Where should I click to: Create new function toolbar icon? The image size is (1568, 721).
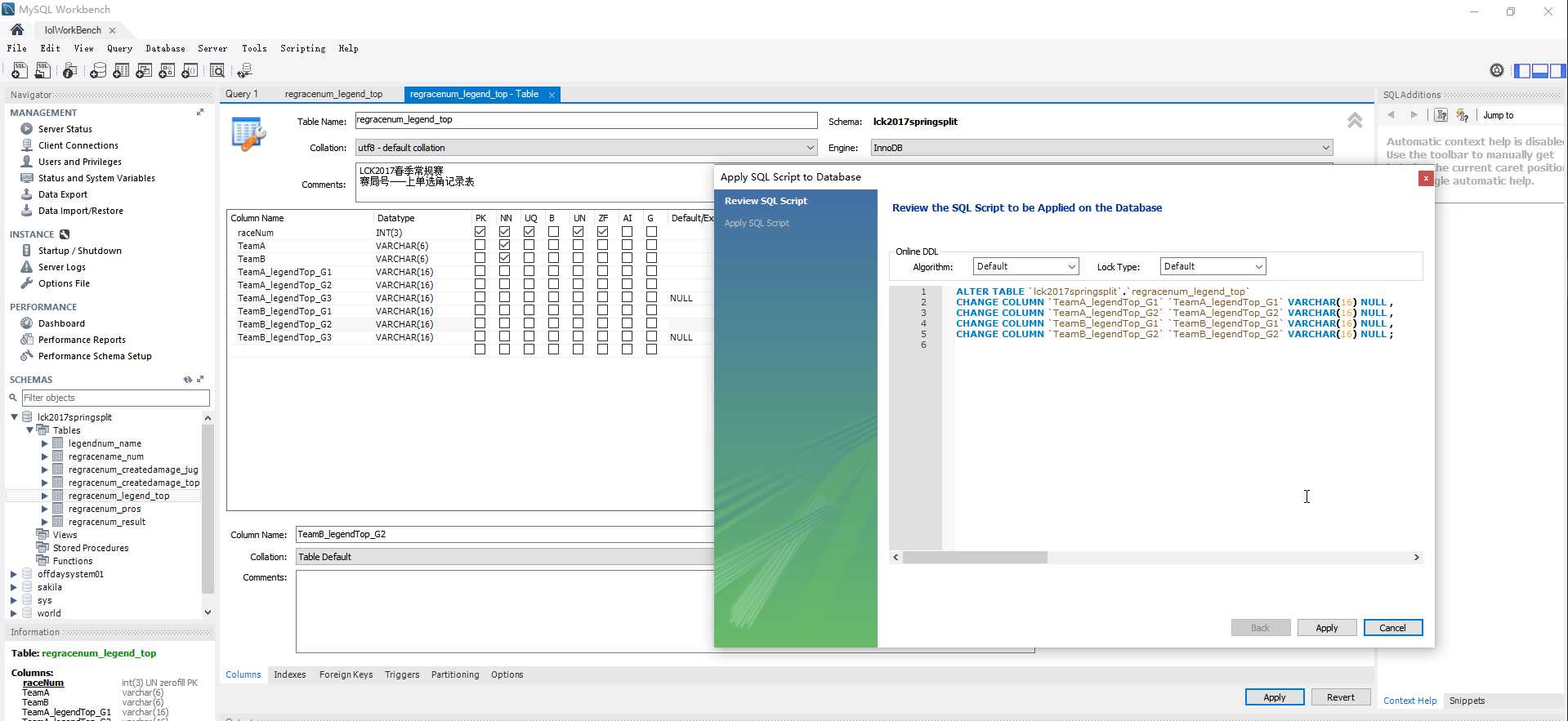click(190, 71)
